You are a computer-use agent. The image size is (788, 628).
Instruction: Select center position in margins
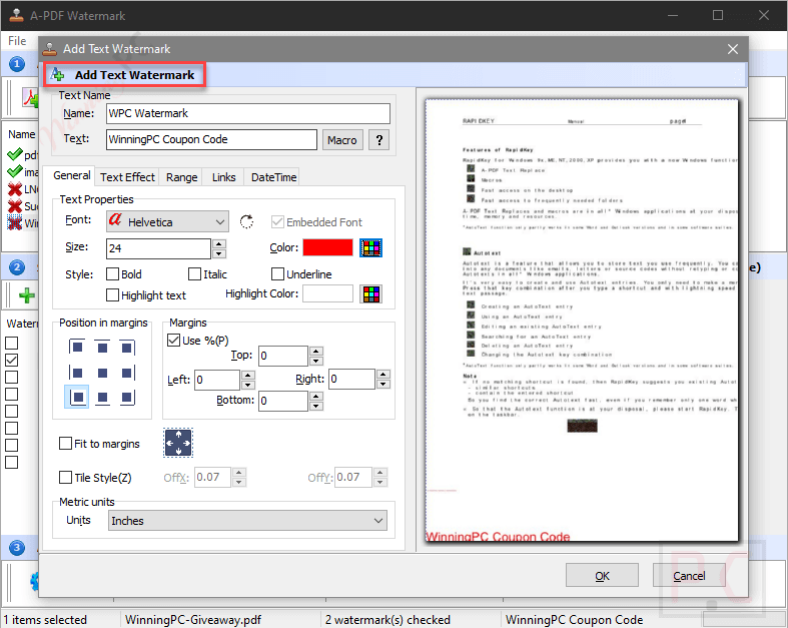(103, 373)
